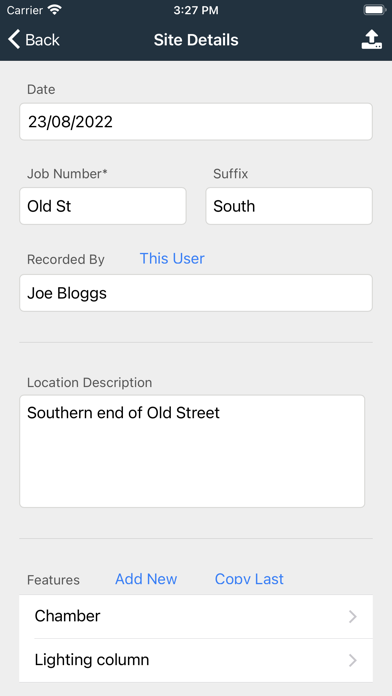Go Back to previous screen
This screenshot has width=392, height=696.
pyautogui.click(x=34, y=40)
